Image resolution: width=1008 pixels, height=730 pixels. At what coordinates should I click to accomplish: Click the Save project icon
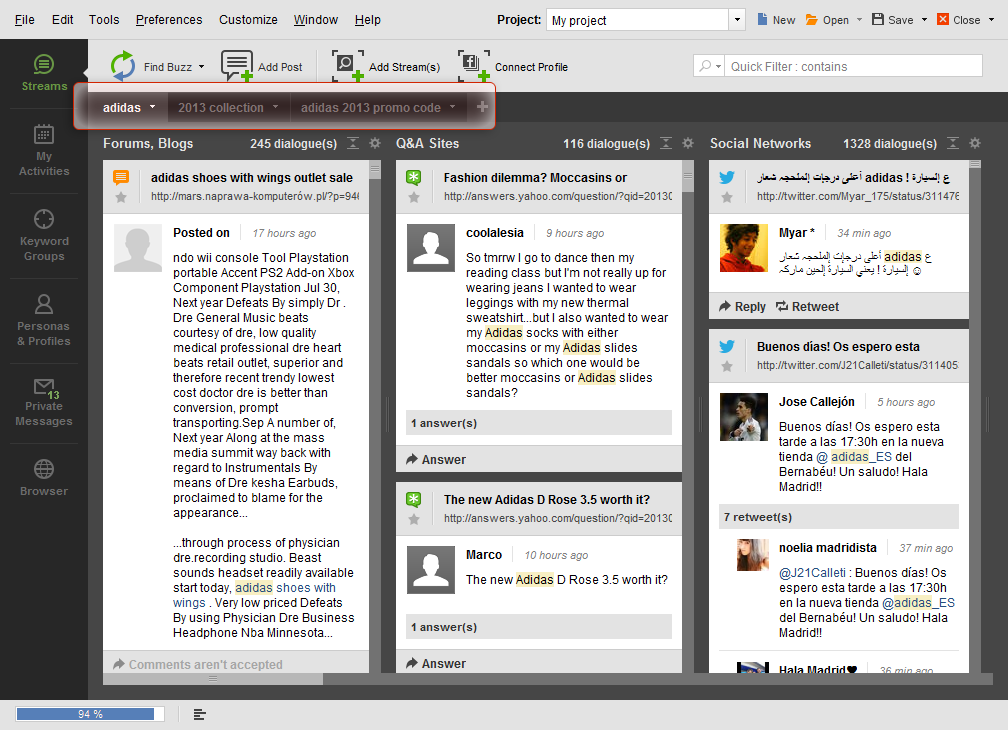click(878, 19)
